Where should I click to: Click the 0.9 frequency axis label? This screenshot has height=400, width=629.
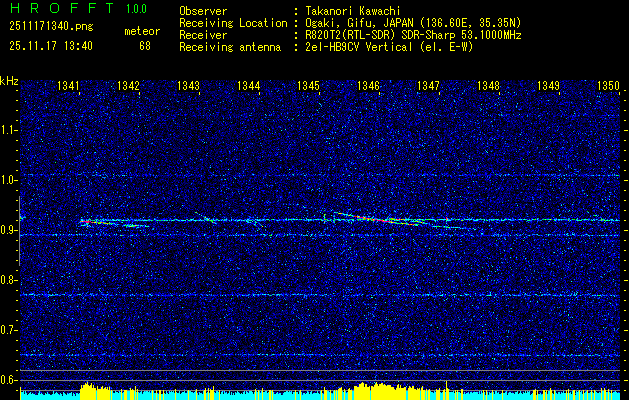[9, 230]
